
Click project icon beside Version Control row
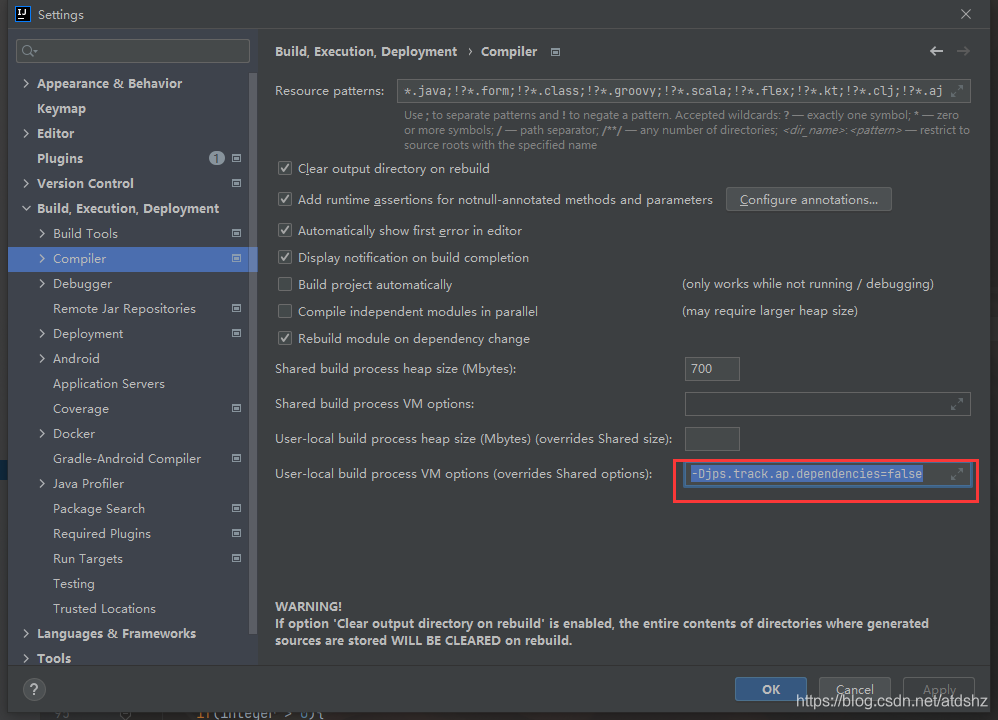click(x=236, y=183)
